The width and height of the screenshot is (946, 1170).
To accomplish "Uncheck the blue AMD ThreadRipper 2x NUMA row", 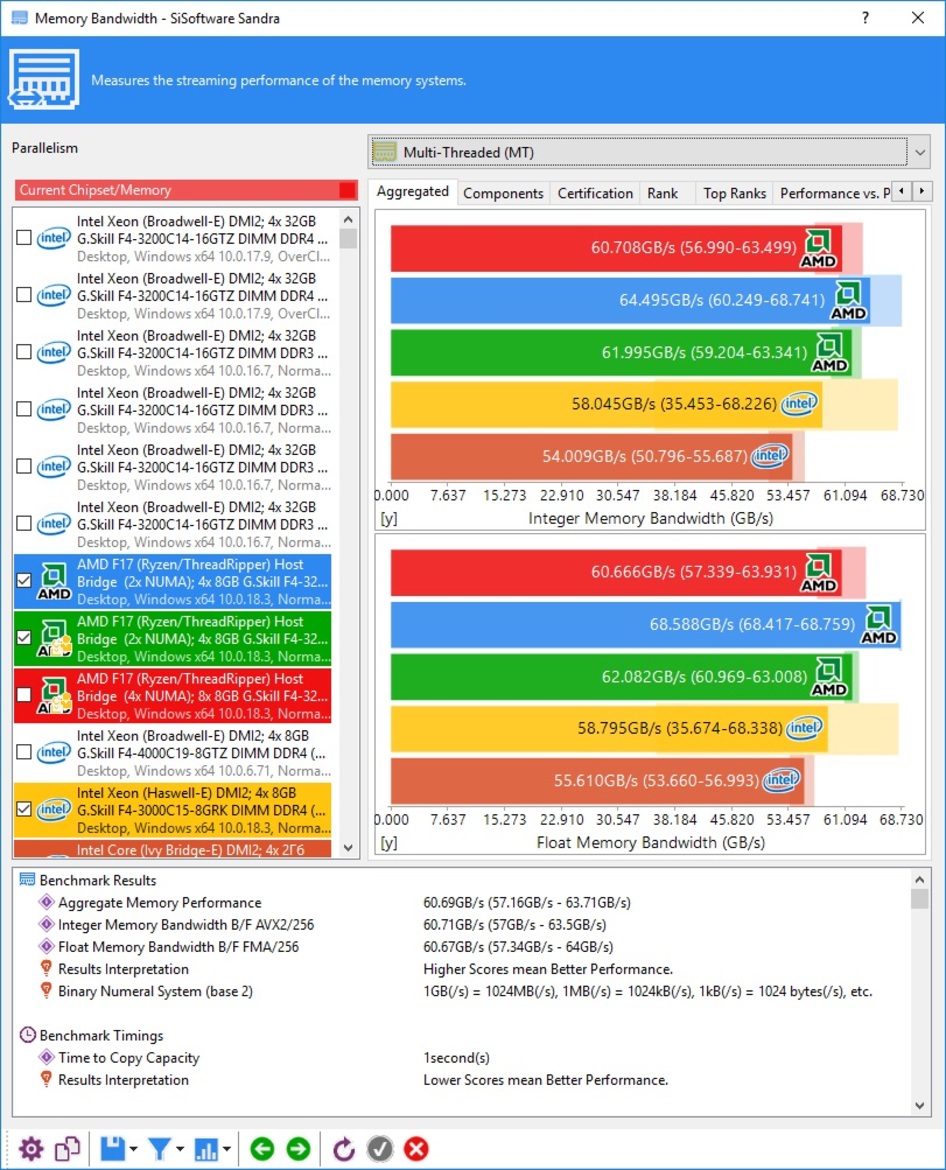I will tap(24, 581).
